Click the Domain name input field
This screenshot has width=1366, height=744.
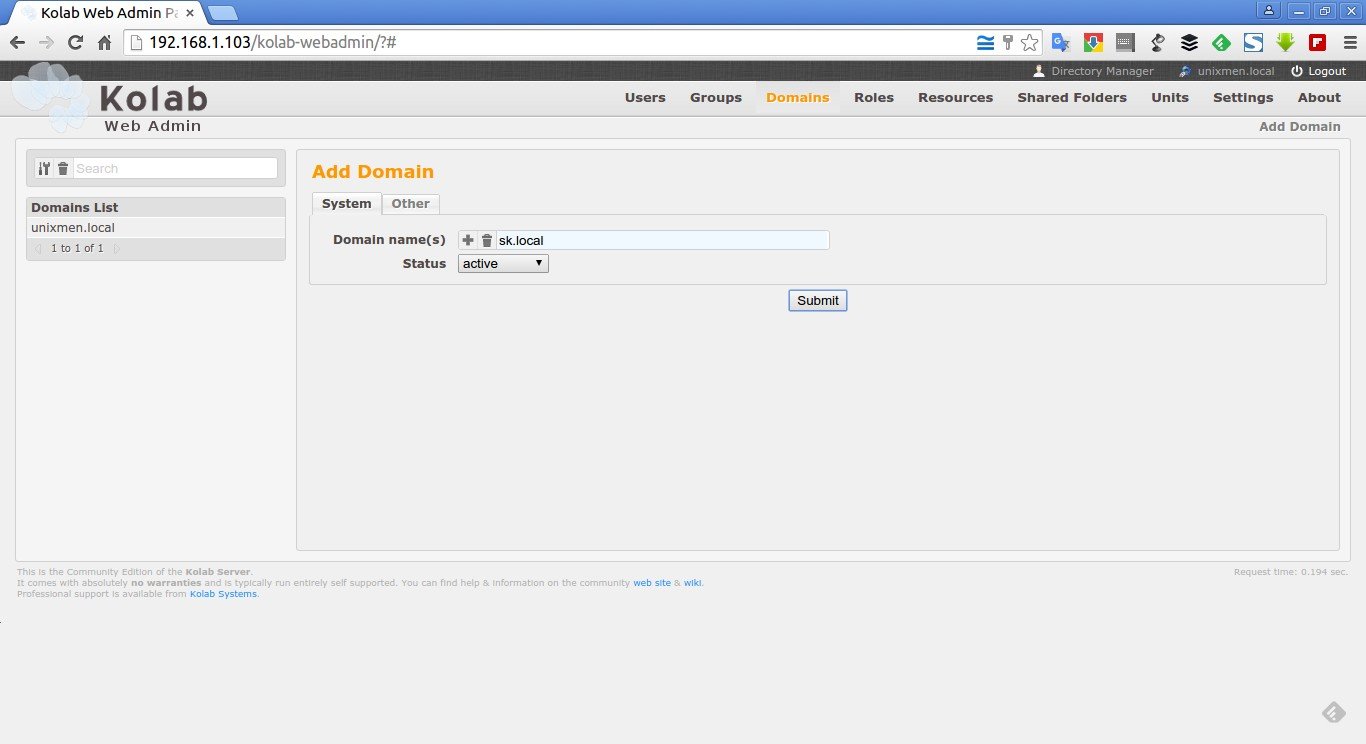click(662, 240)
